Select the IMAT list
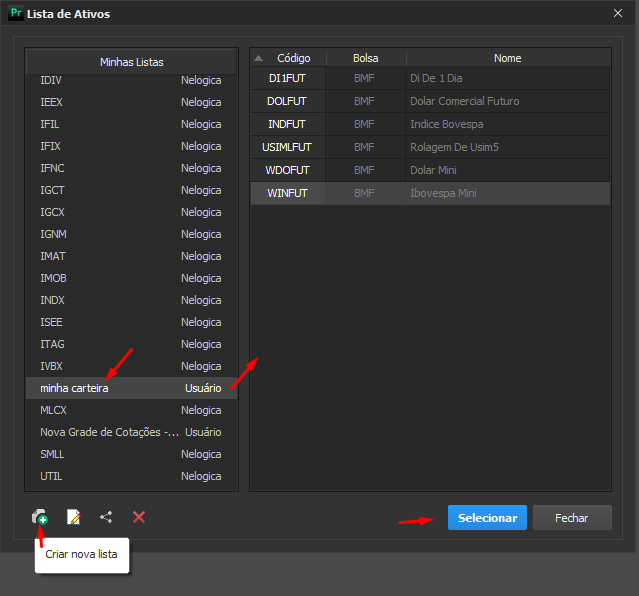639x596 pixels. click(x=131, y=256)
